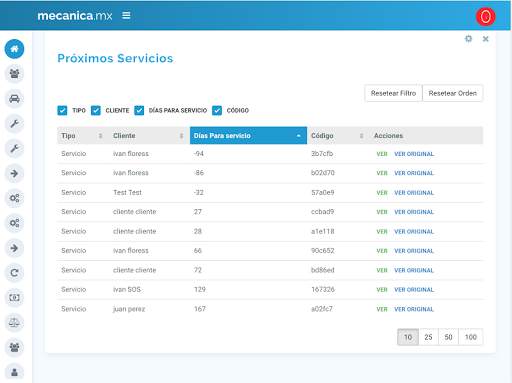
Task: Open the lower group of people sidebar icon
Action: click(14, 347)
